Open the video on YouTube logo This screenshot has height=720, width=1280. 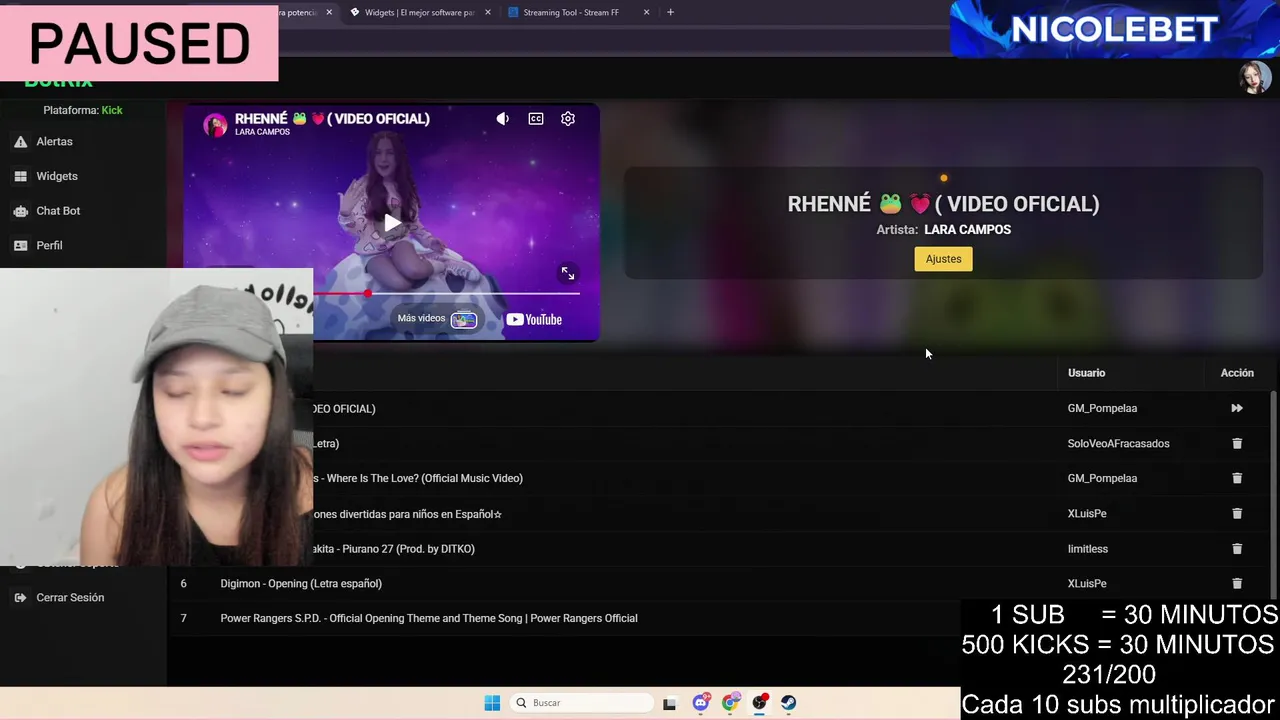coord(534,320)
